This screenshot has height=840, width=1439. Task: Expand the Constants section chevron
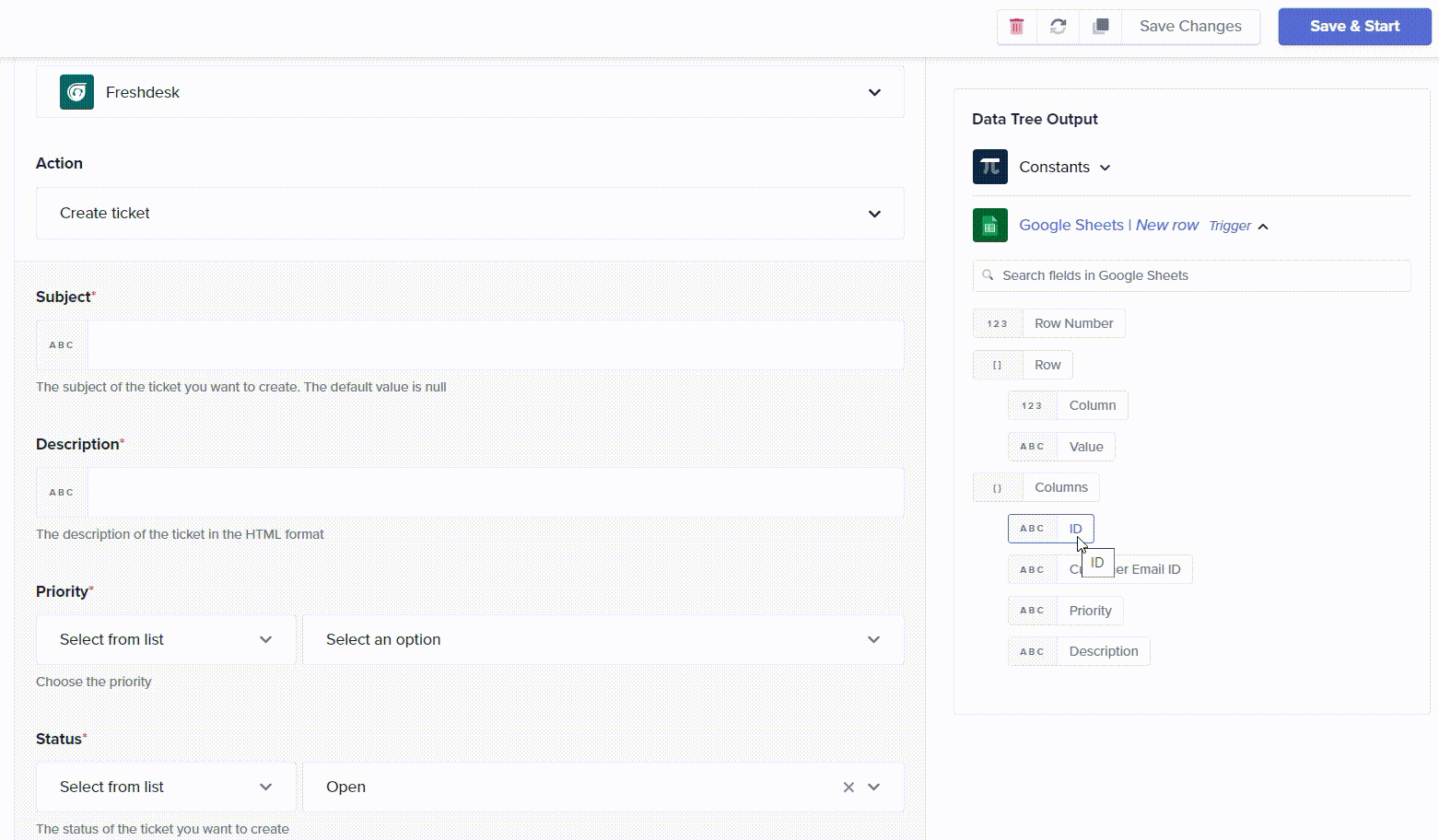tap(1106, 168)
